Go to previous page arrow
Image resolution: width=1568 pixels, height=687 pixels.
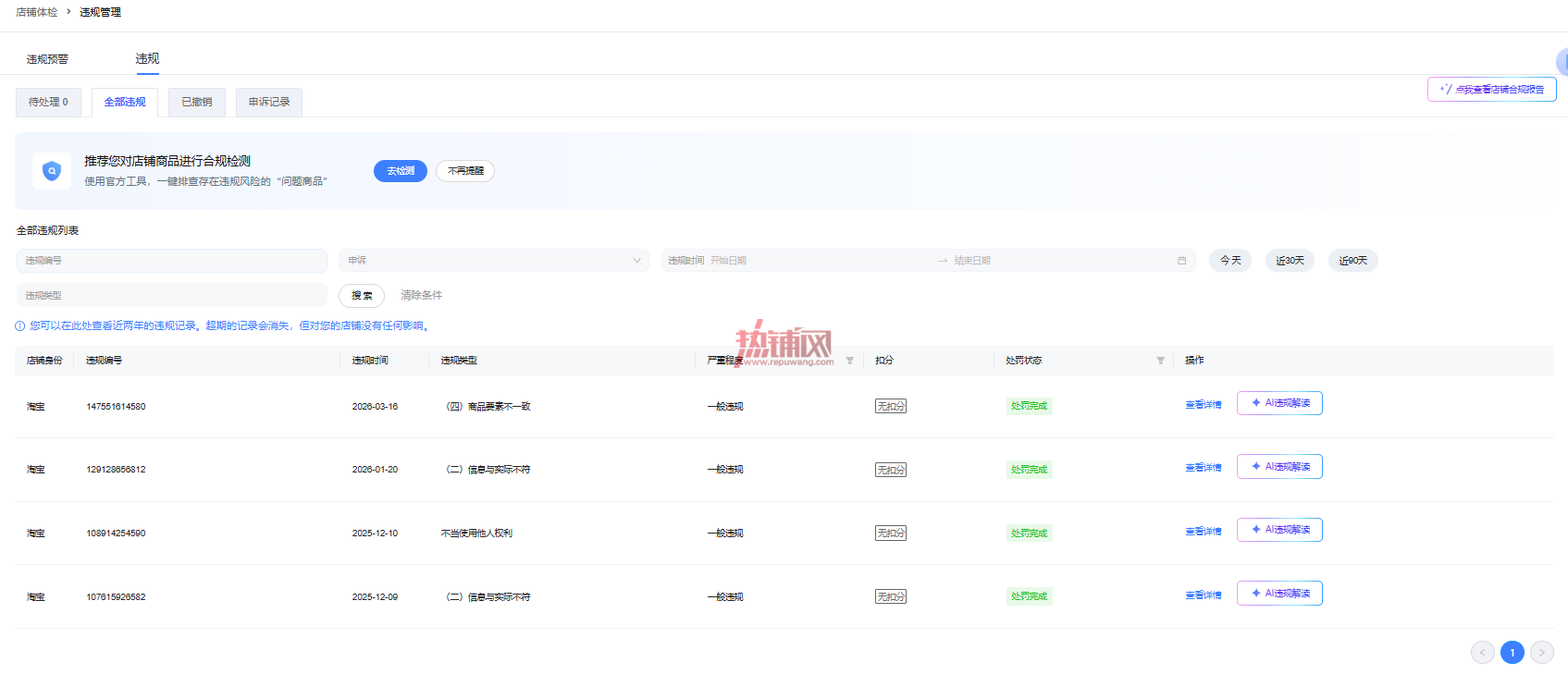click(x=1483, y=653)
